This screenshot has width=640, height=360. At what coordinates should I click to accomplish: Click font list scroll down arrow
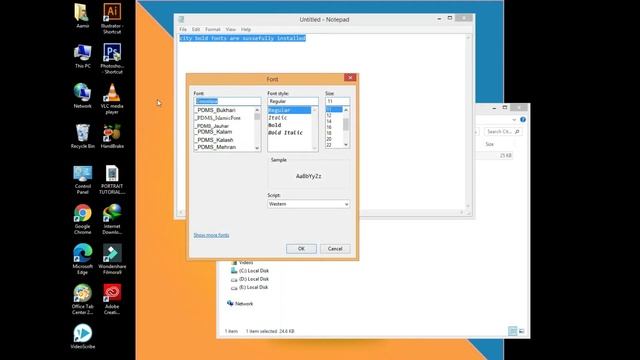click(x=257, y=148)
